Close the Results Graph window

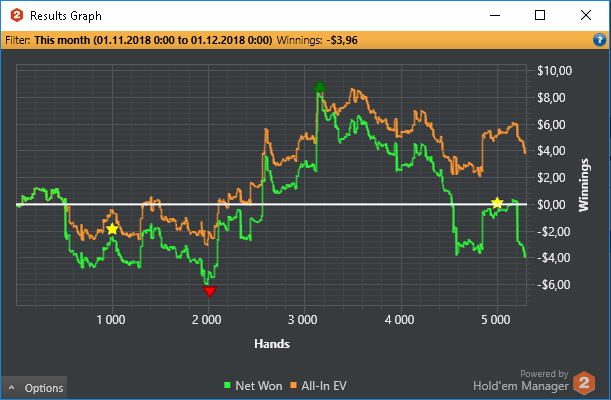(586, 16)
